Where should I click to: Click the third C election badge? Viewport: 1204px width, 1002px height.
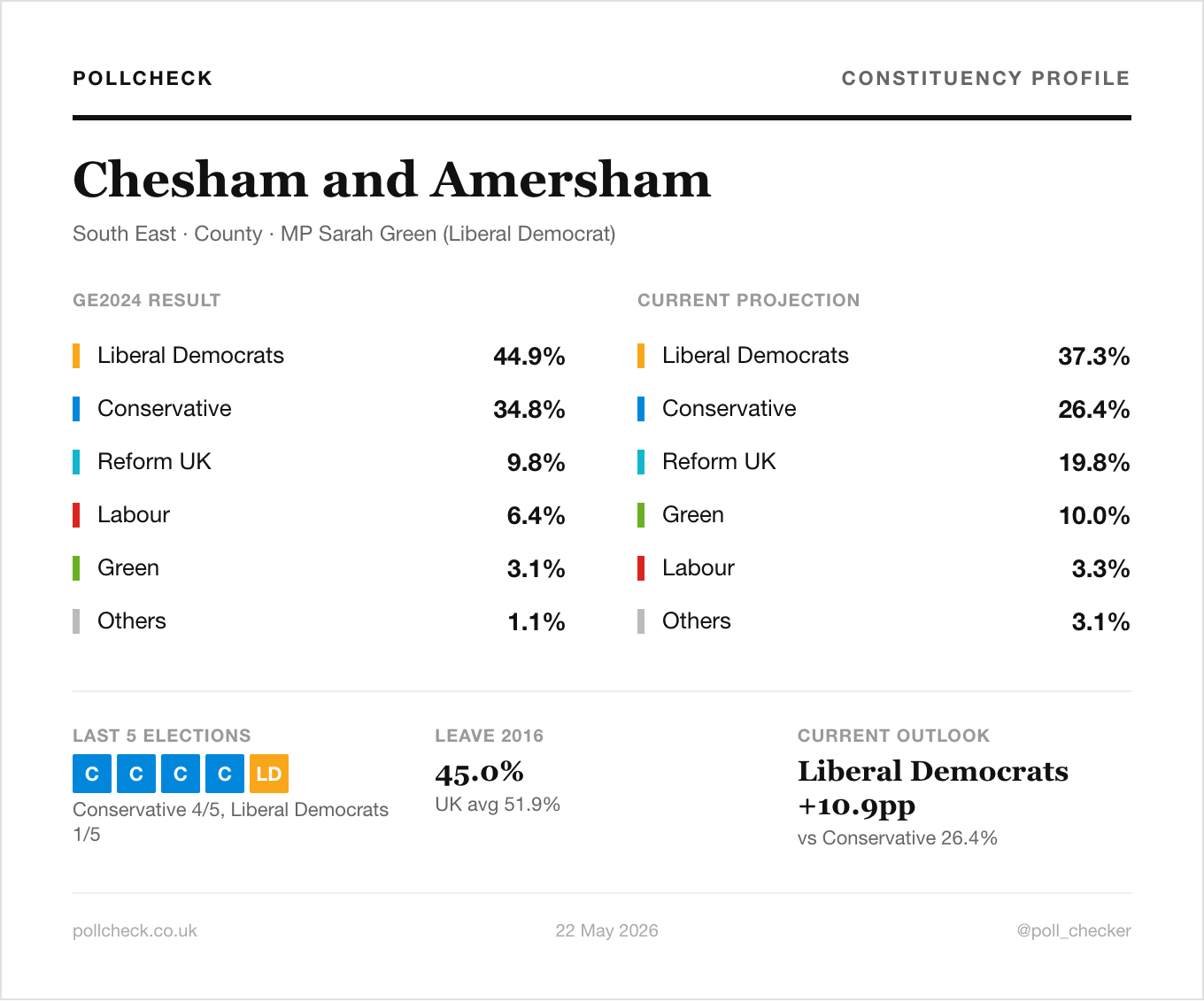[181, 774]
